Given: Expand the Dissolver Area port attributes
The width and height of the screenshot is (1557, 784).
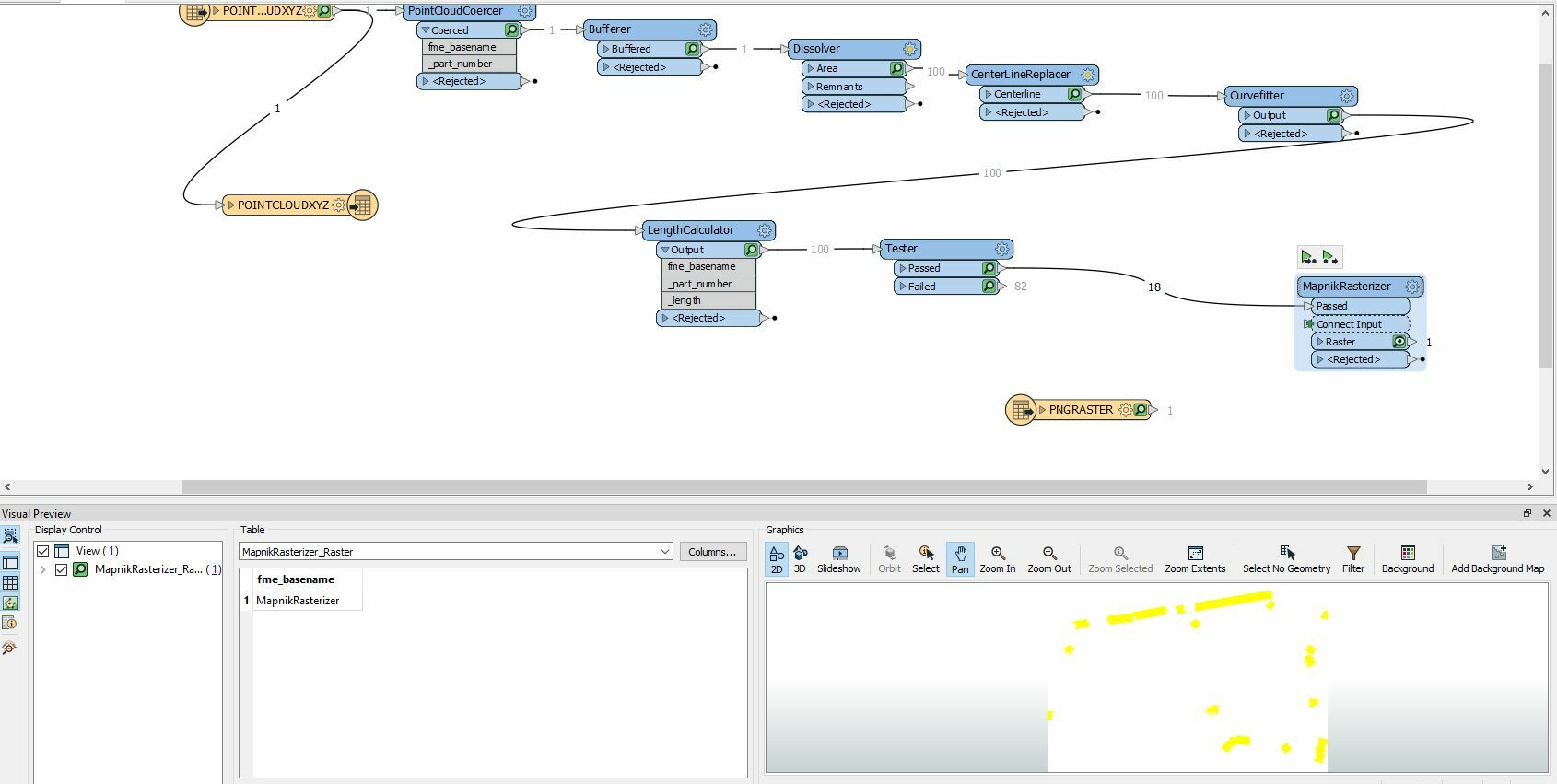Looking at the screenshot, I should (x=811, y=68).
